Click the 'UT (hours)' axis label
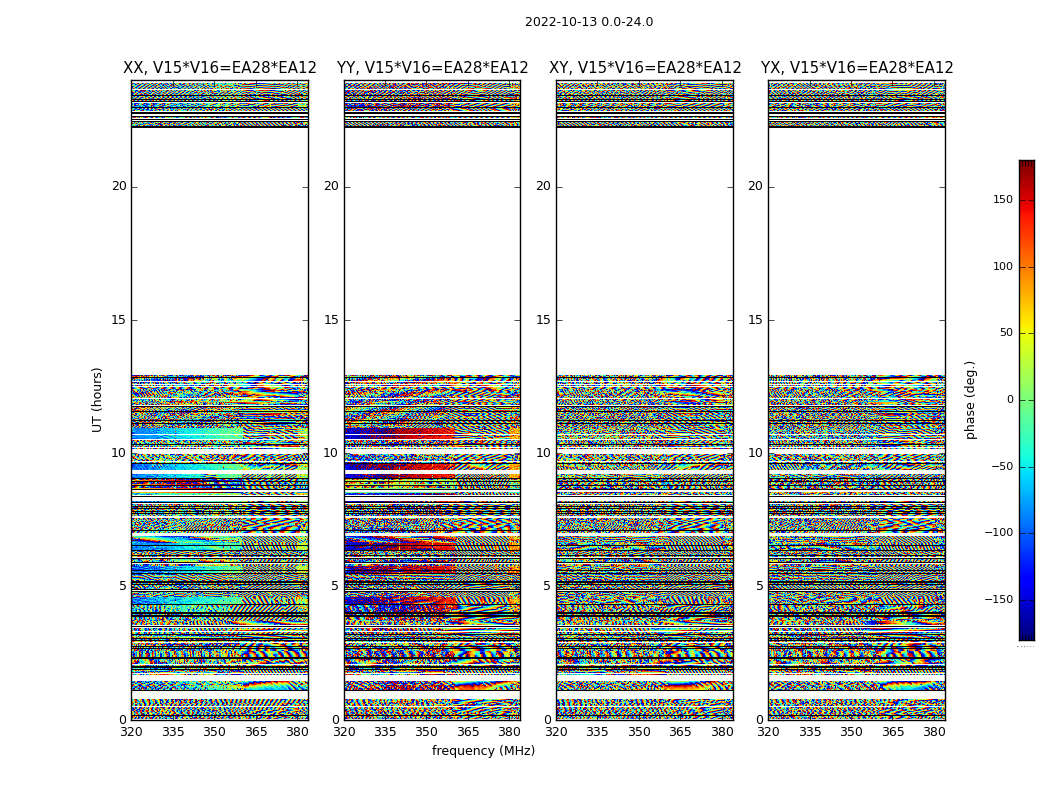The image size is (1050, 800). click(97, 400)
